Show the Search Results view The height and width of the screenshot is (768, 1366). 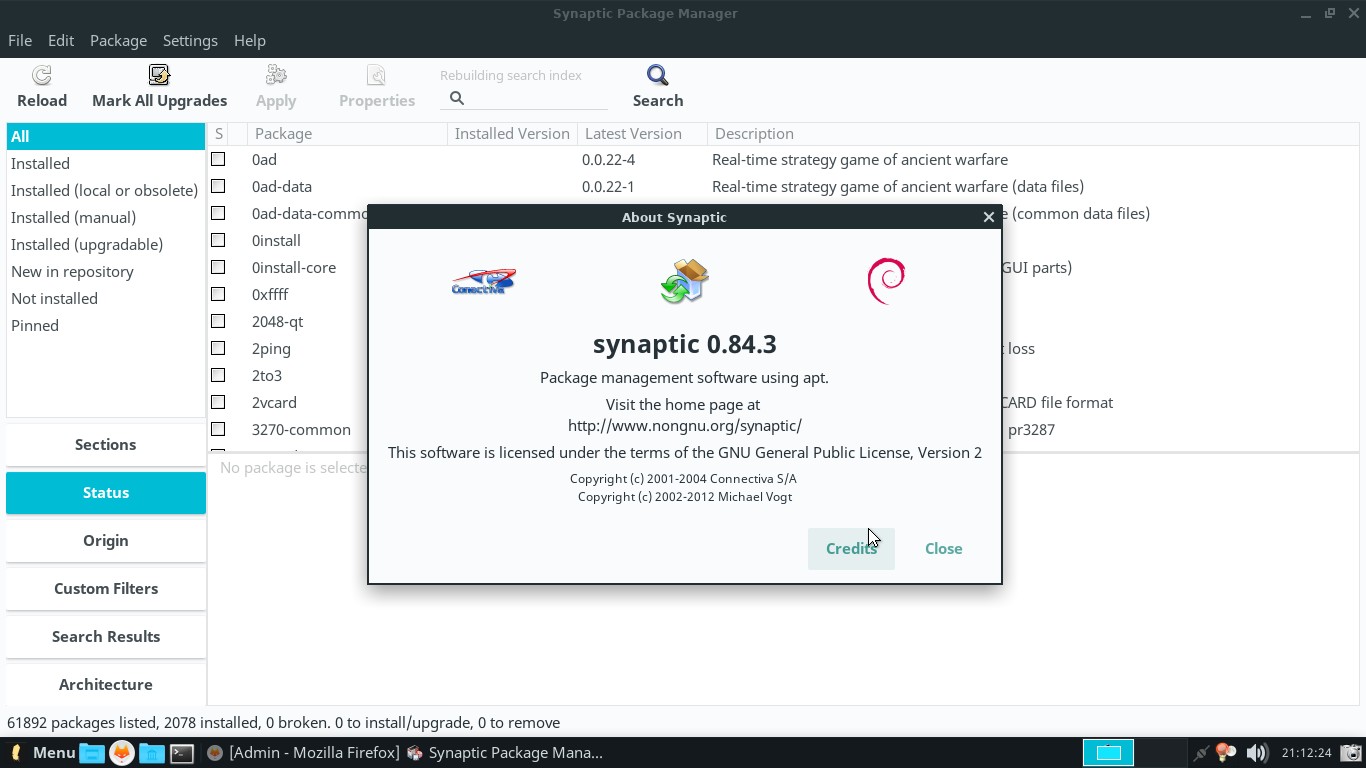(106, 637)
